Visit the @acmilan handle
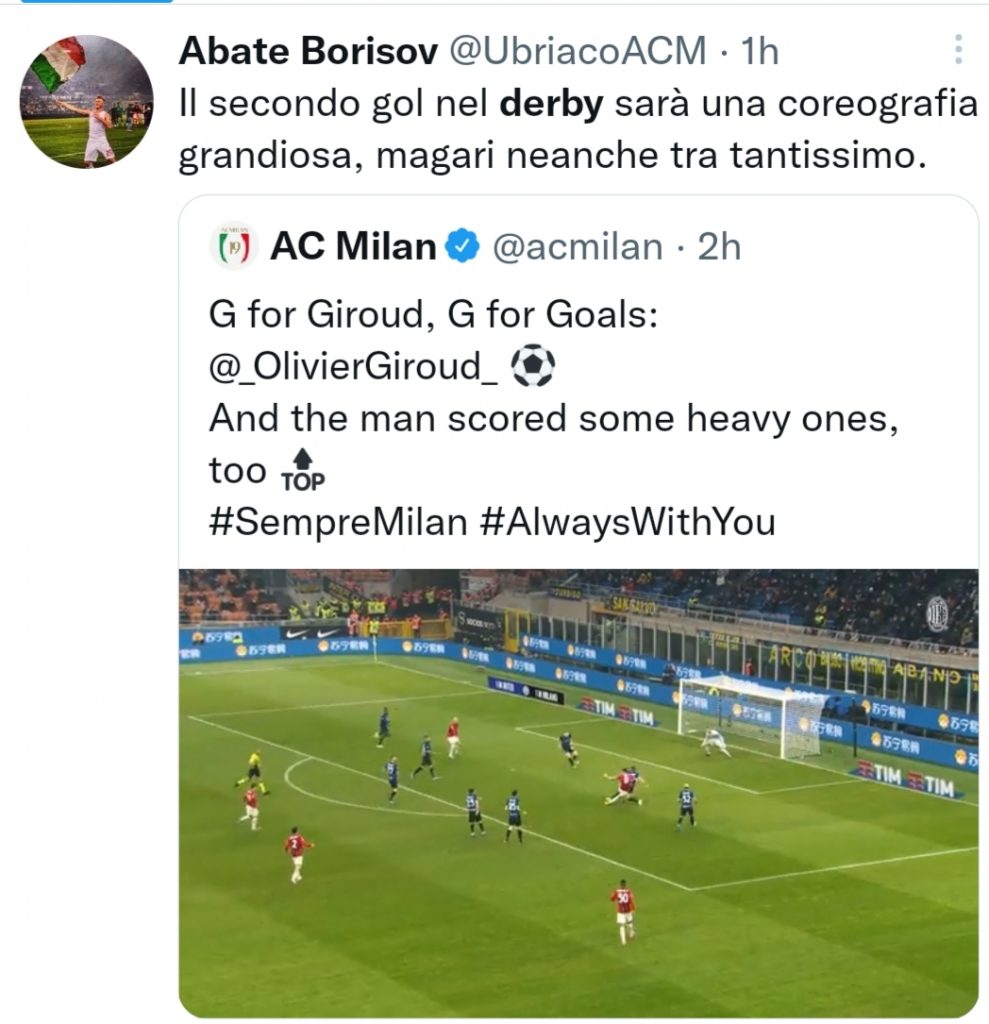This screenshot has width=989, height=1024. [x=577, y=246]
